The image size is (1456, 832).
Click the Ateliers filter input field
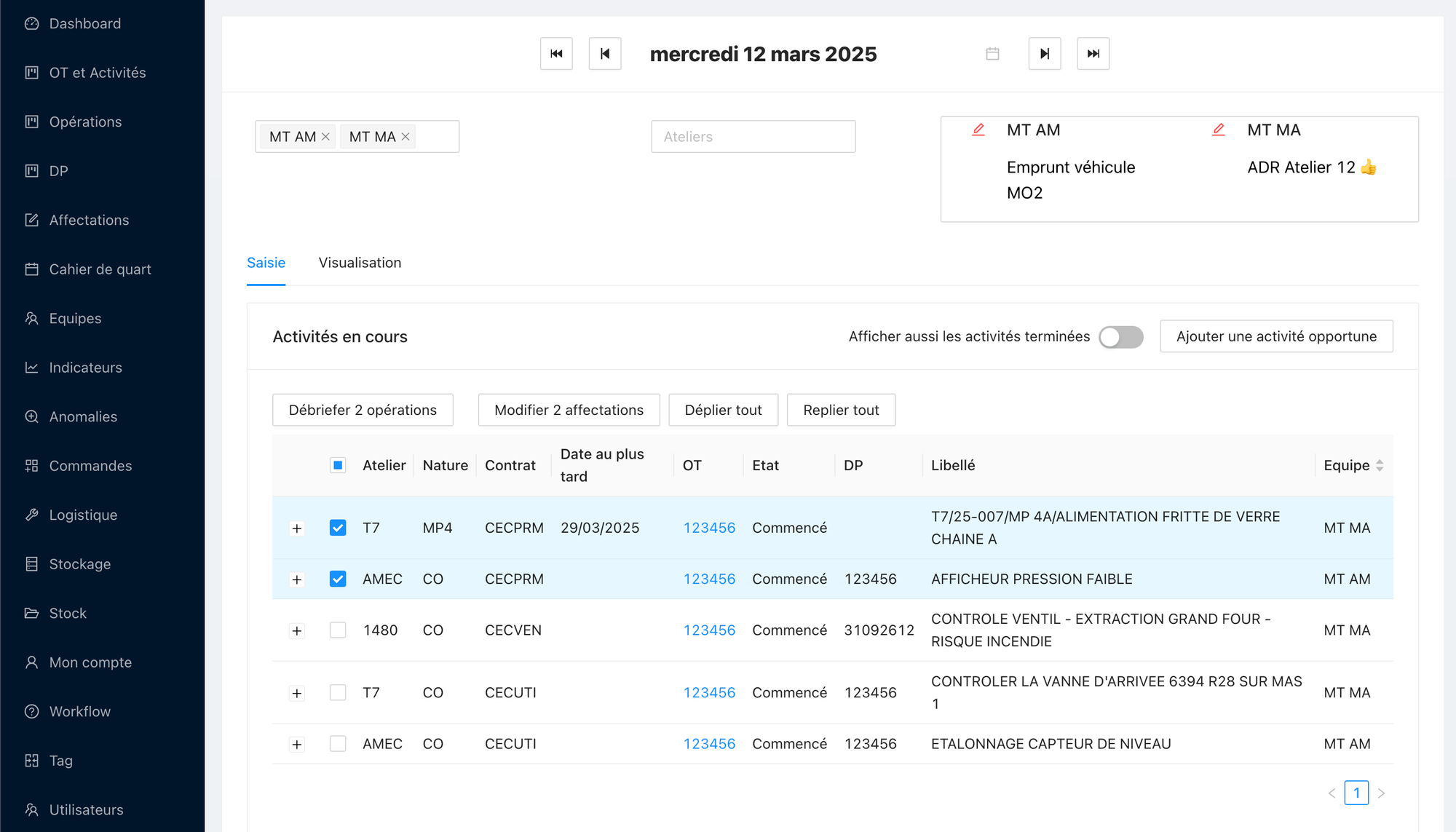click(x=753, y=137)
